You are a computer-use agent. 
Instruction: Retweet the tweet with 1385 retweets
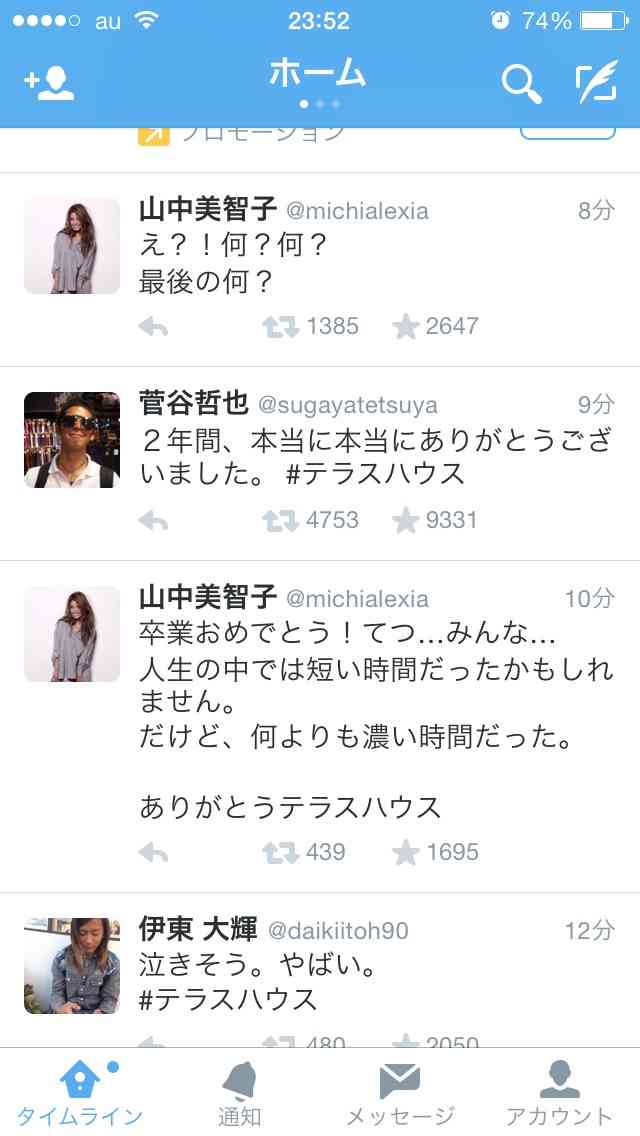tap(280, 327)
